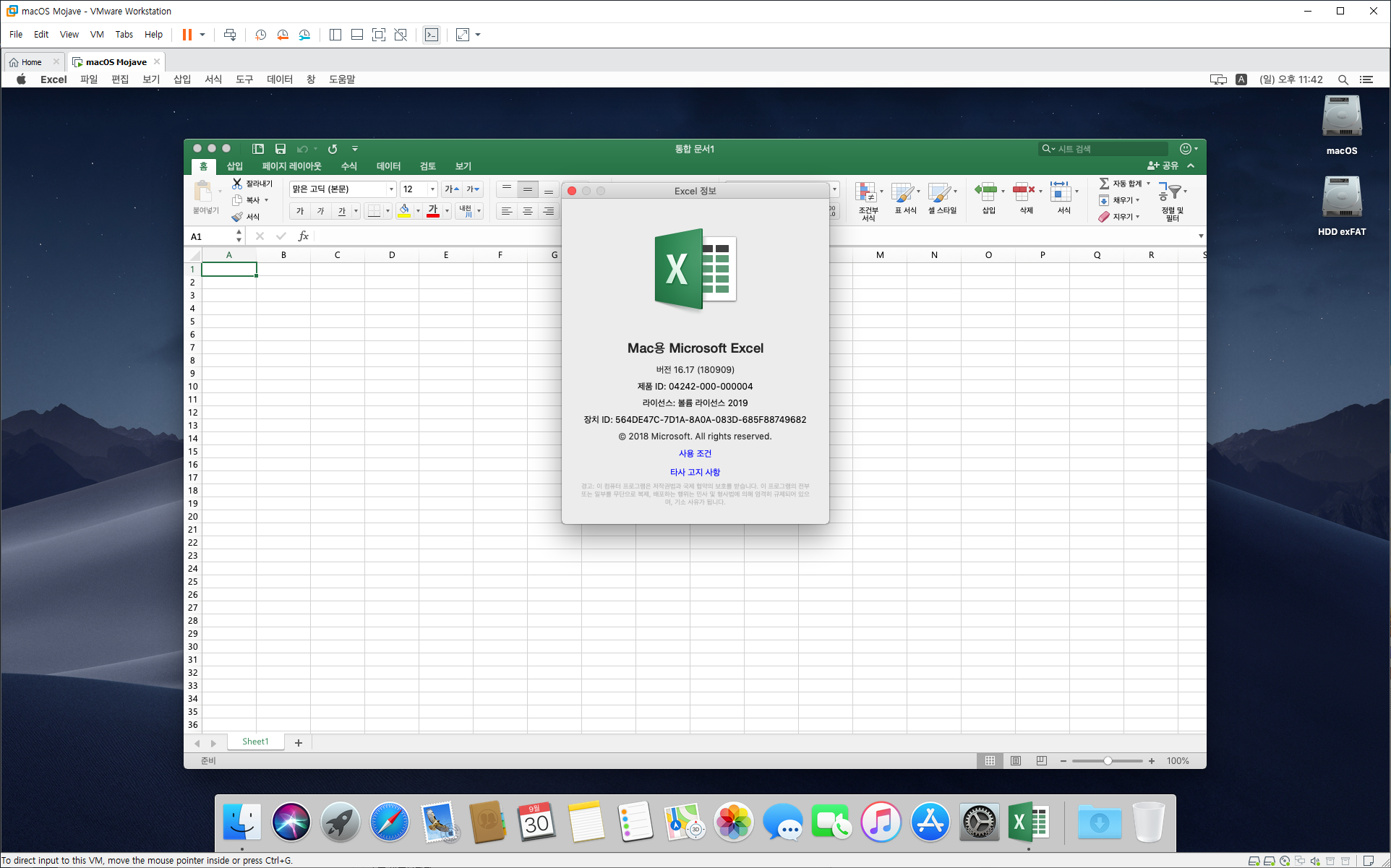
Task: Open Safari from the Dock
Action: pos(389,822)
